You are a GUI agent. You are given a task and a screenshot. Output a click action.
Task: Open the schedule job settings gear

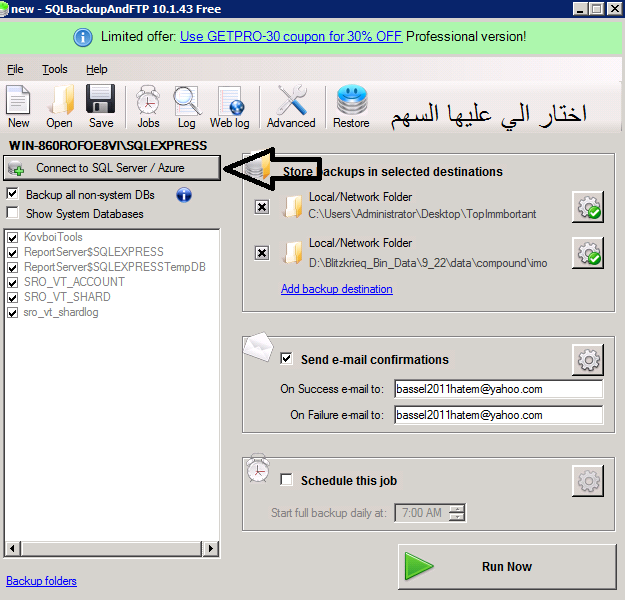[588, 481]
